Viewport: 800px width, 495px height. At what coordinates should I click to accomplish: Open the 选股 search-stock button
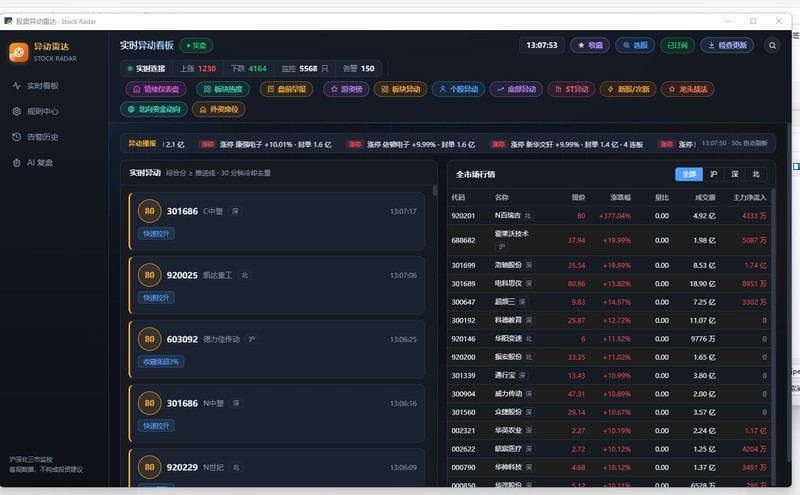635,45
